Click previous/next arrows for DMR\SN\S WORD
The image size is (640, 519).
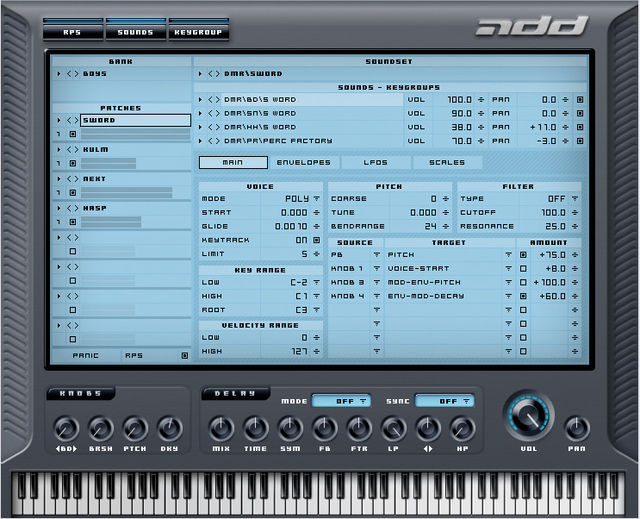tap(214, 113)
